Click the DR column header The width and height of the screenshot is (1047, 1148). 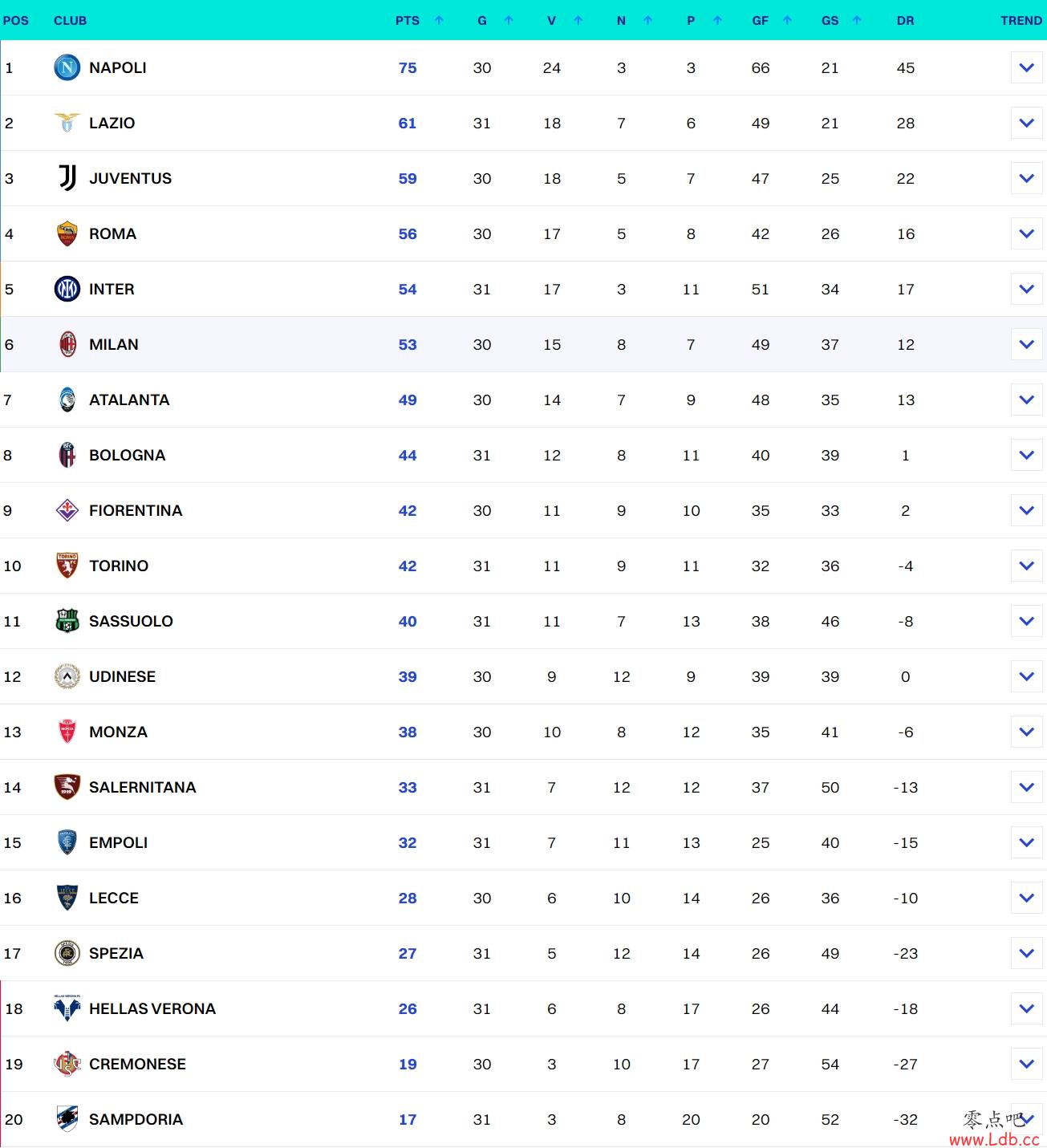coord(905,21)
